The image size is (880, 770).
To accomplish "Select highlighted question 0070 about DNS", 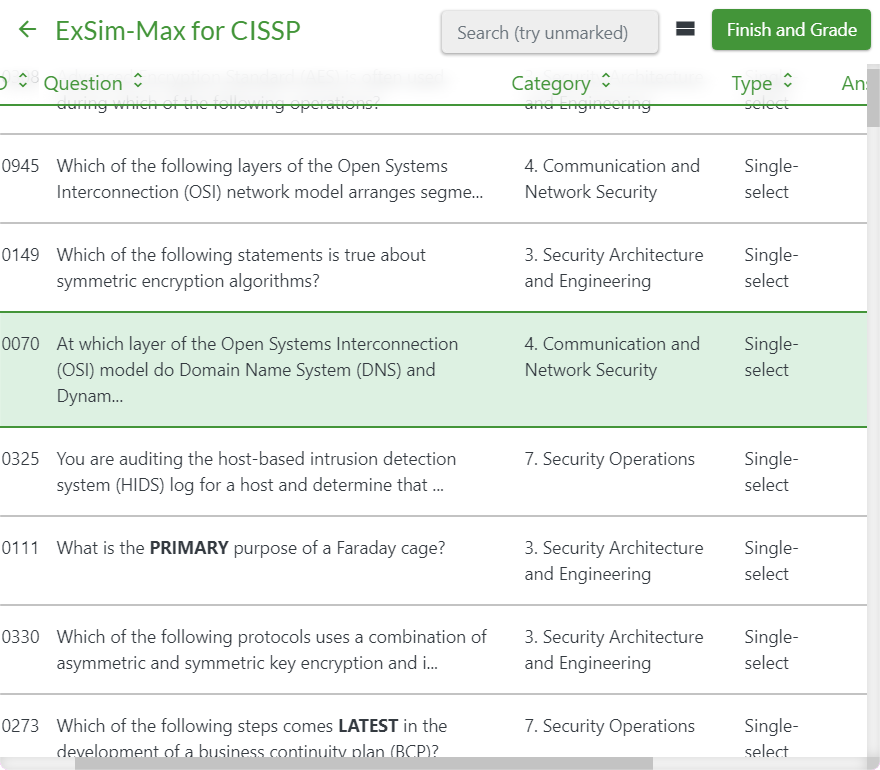I will pyautogui.click(x=258, y=370).
